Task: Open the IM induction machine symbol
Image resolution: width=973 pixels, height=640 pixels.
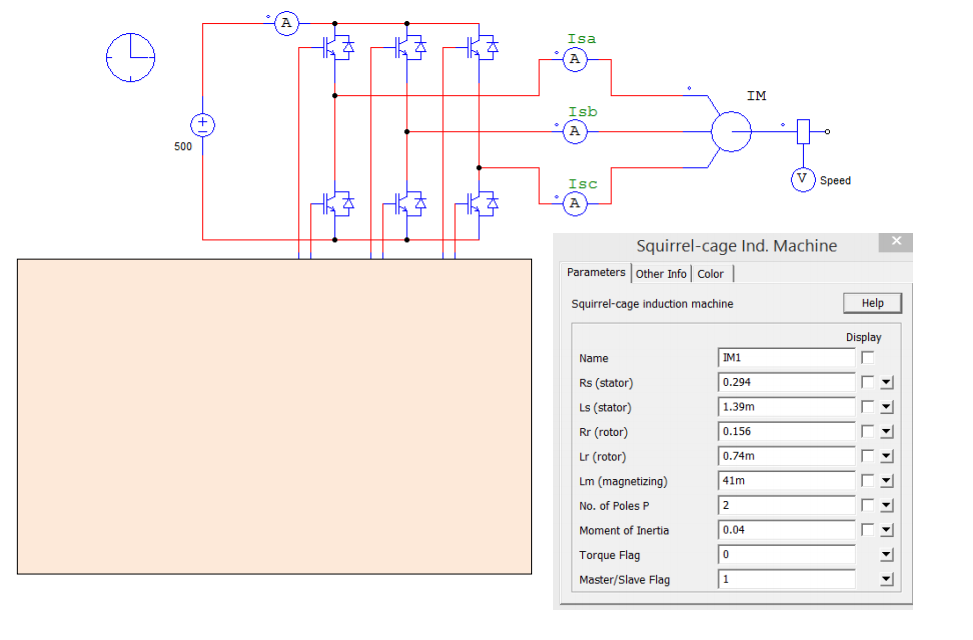Action: pos(731,131)
